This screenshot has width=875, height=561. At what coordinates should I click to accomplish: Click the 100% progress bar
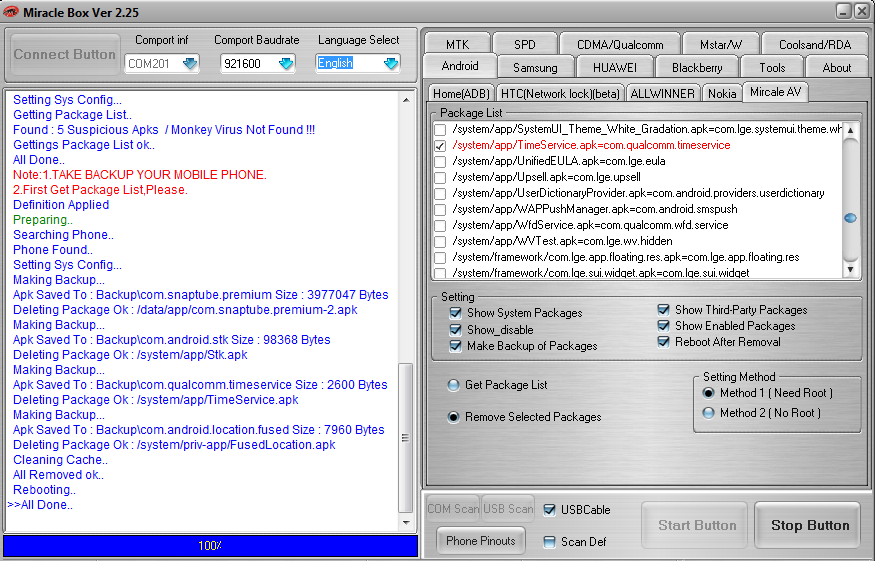[x=210, y=545]
